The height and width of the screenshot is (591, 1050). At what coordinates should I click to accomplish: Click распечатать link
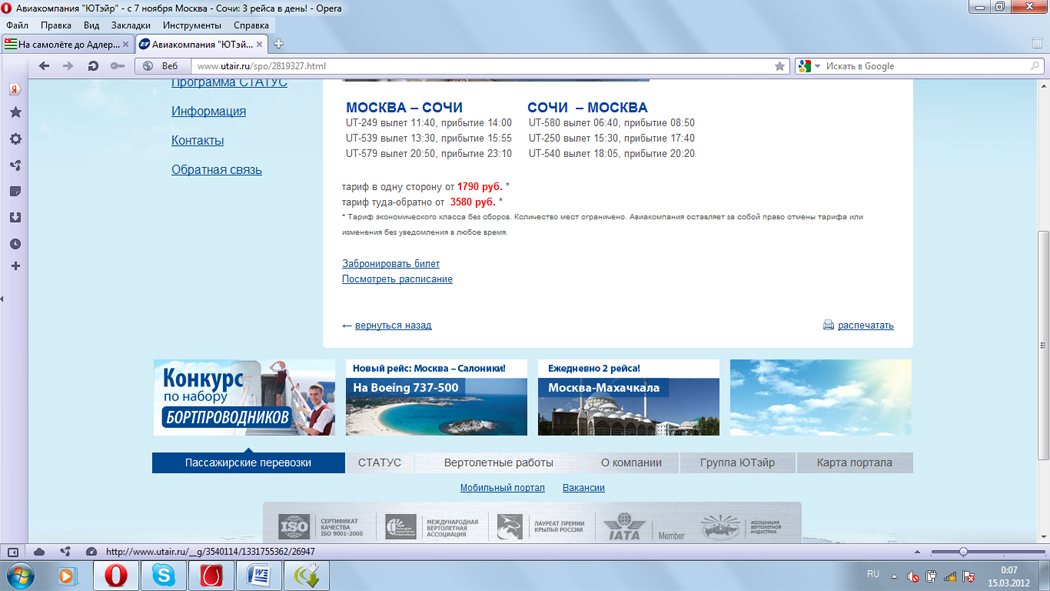click(x=865, y=325)
